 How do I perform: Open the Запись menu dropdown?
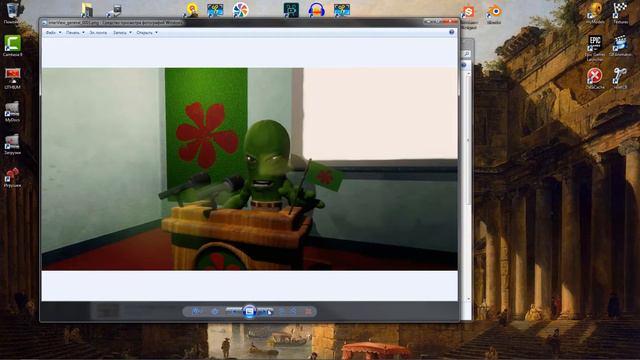coord(122,33)
